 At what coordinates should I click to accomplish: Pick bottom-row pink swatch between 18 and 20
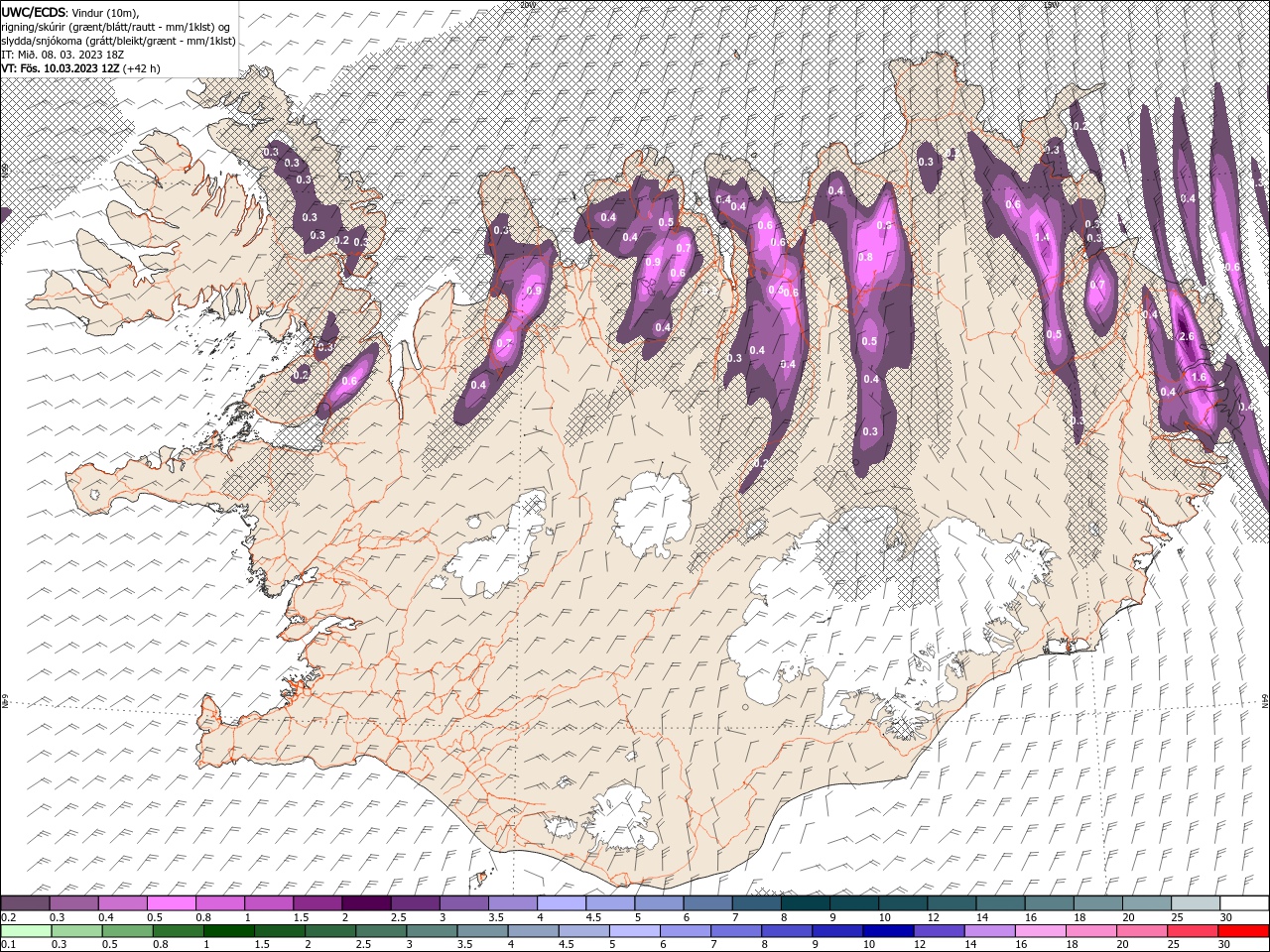(1092, 931)
